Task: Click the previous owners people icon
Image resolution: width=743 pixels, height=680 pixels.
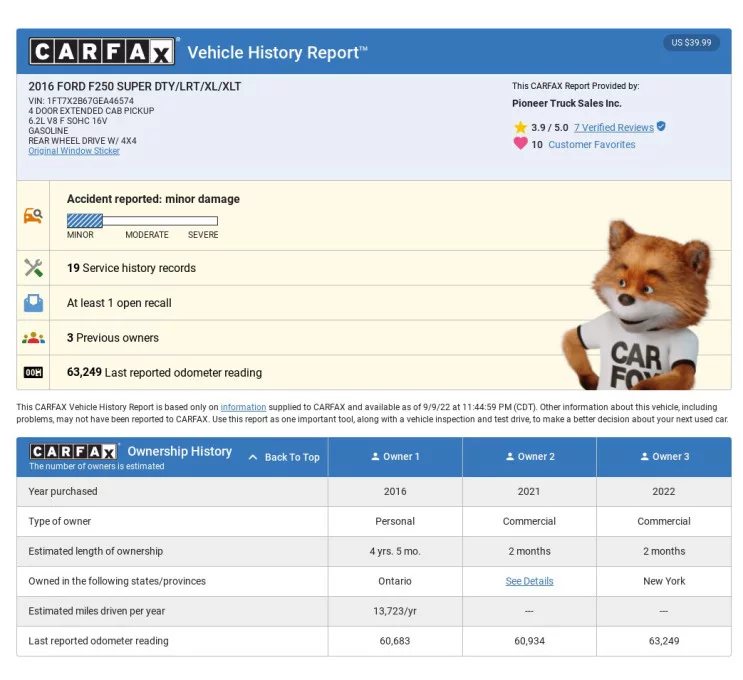Action: pyautogui.click(x=33, y=338)
